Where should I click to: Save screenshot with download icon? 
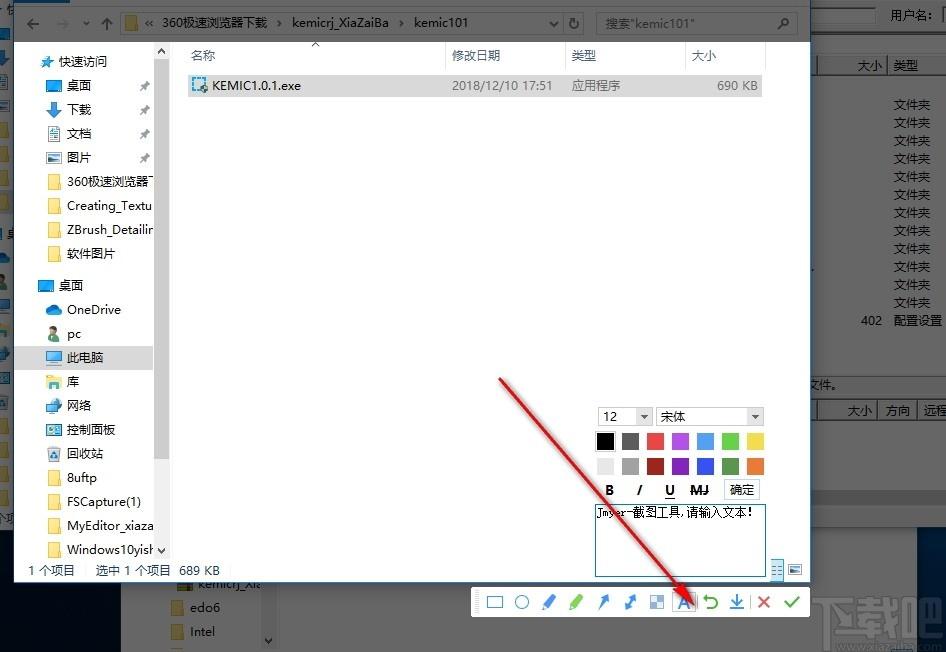[x=737, y=602]
